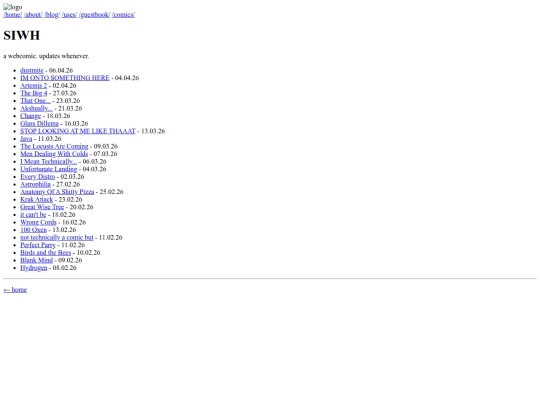Screen dimensions: 540x405
Task: View Anatomy Of A Shitty Pizza
Action: pyautogui.click(x=57, y=192)
